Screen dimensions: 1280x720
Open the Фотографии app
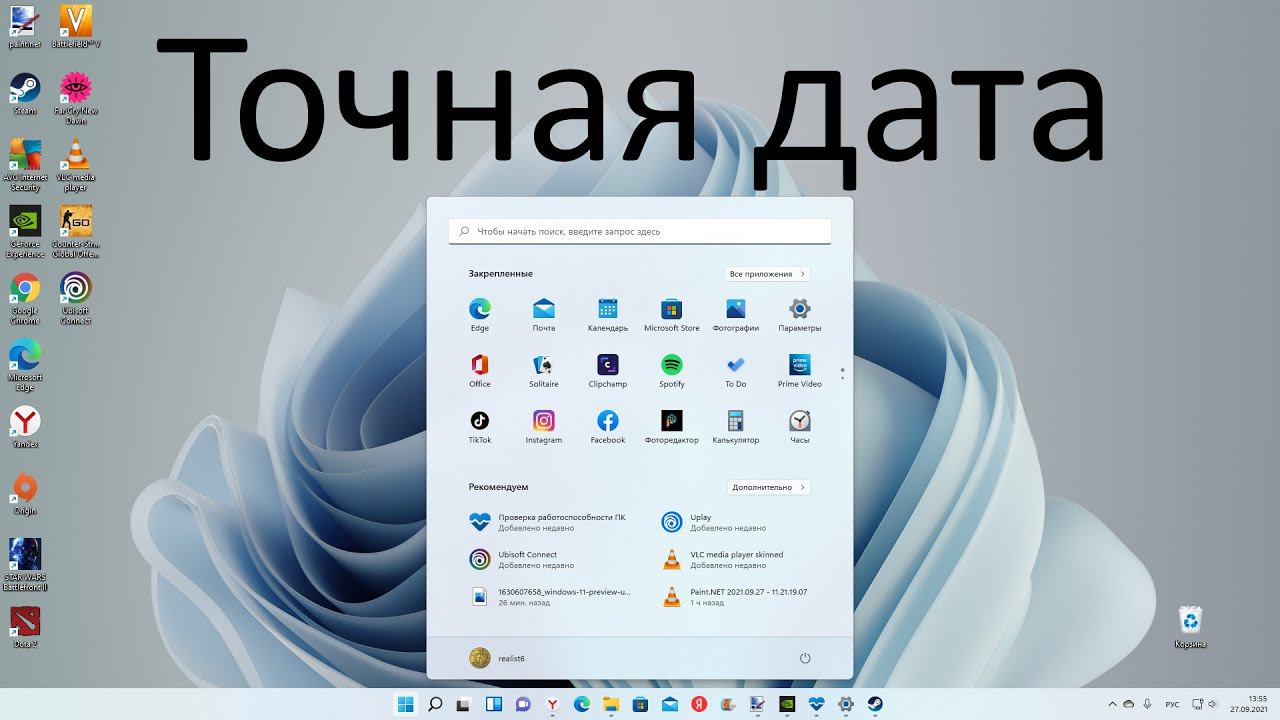pyautogui.click(x=736, y=314)
